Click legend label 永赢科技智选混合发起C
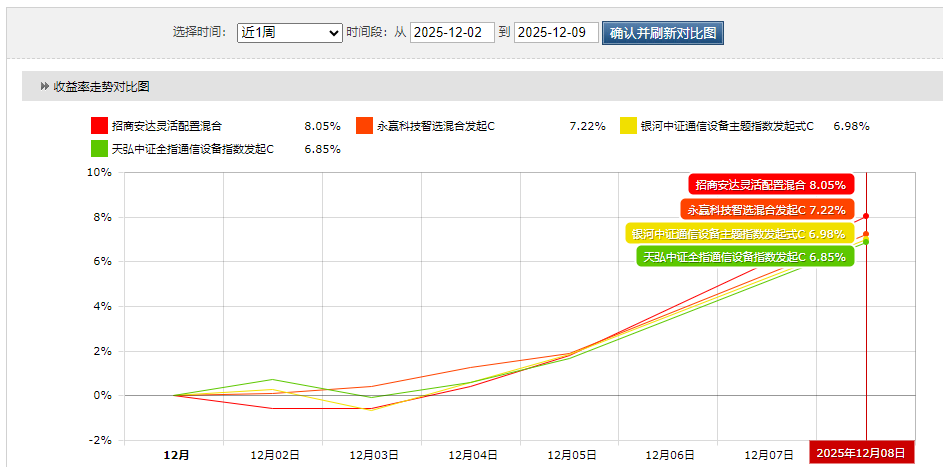 (x=435, y=126)
